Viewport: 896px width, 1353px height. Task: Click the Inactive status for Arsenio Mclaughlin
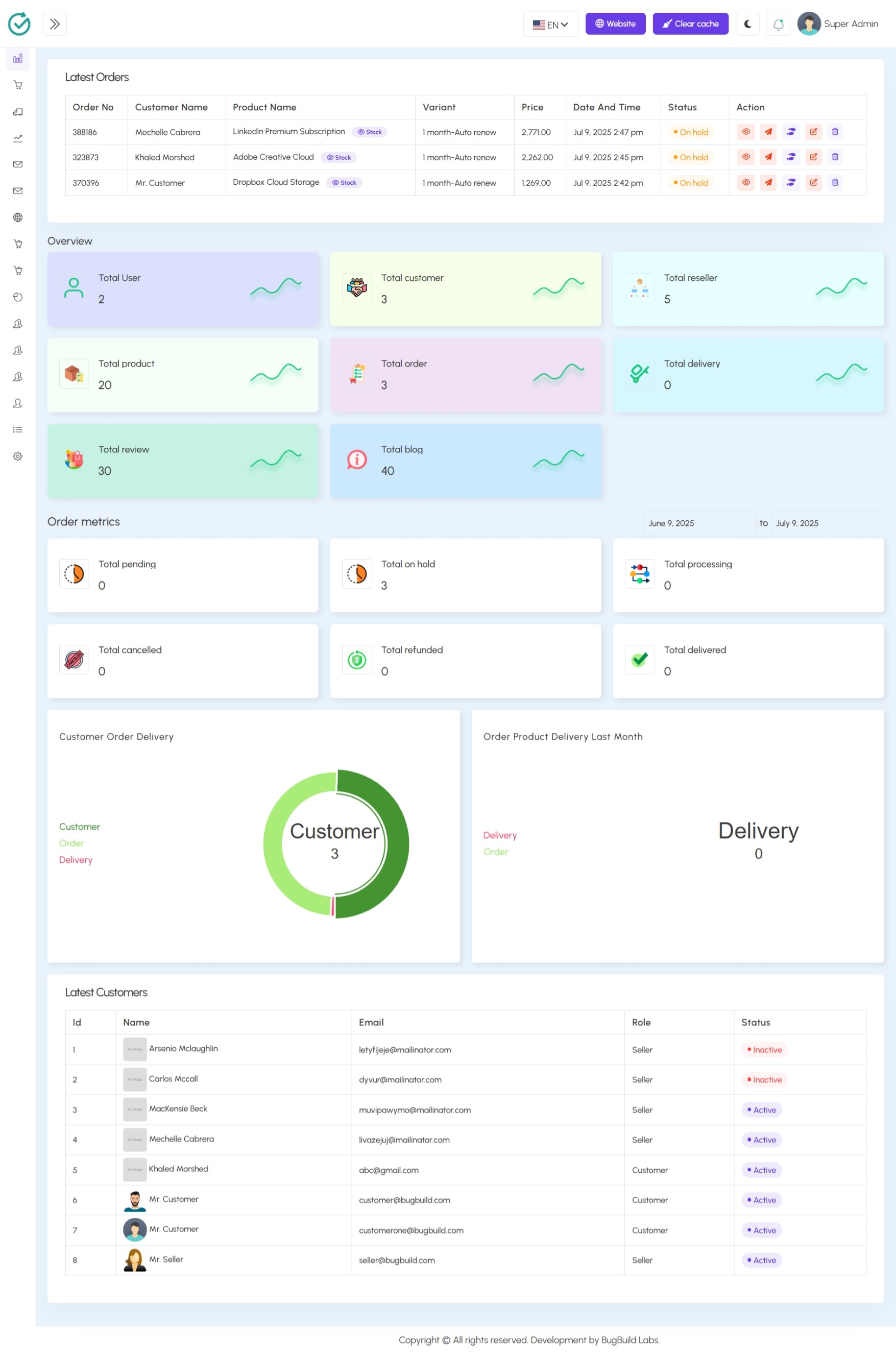pos(765,1050)
